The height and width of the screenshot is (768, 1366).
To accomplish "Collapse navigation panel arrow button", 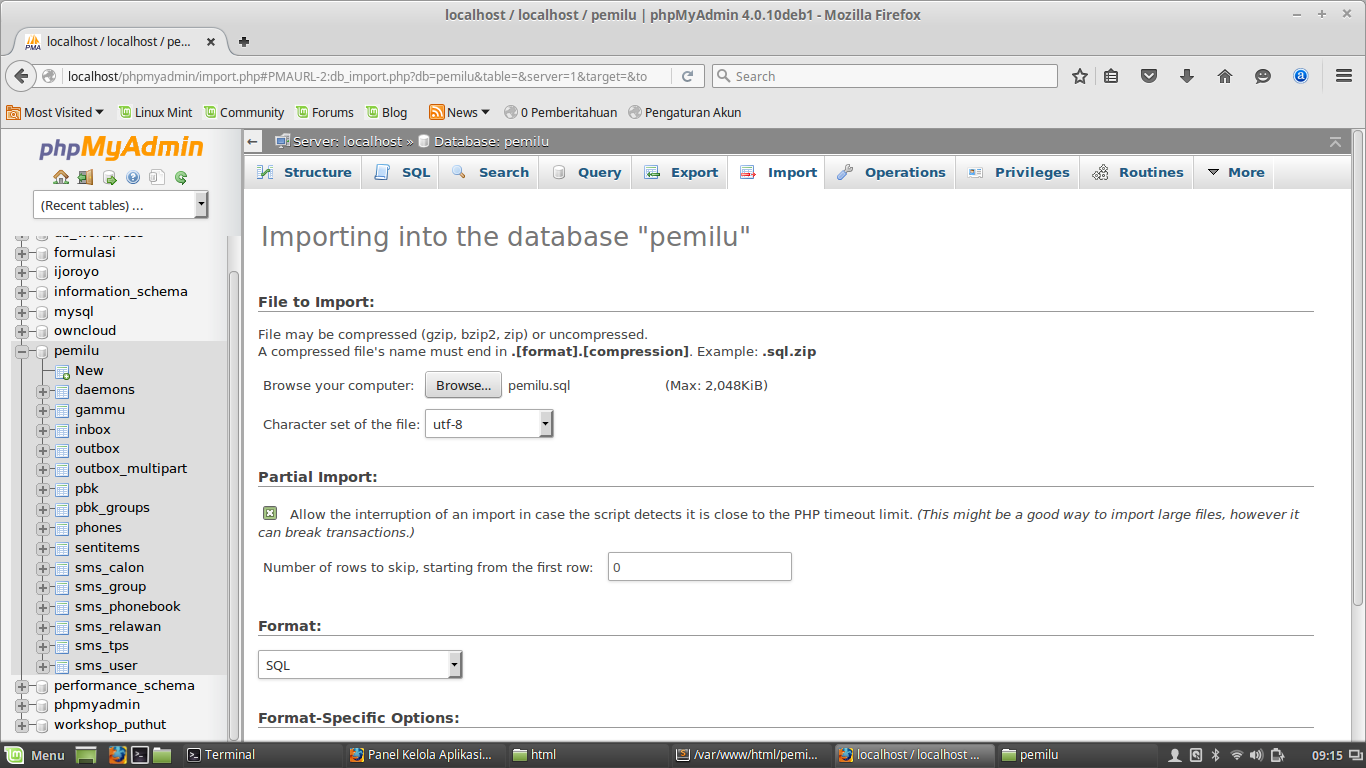I will point(253,142).
